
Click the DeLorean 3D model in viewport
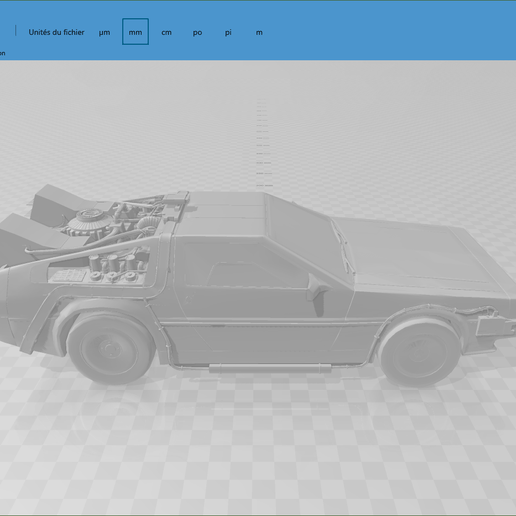(x=258, y=287)
